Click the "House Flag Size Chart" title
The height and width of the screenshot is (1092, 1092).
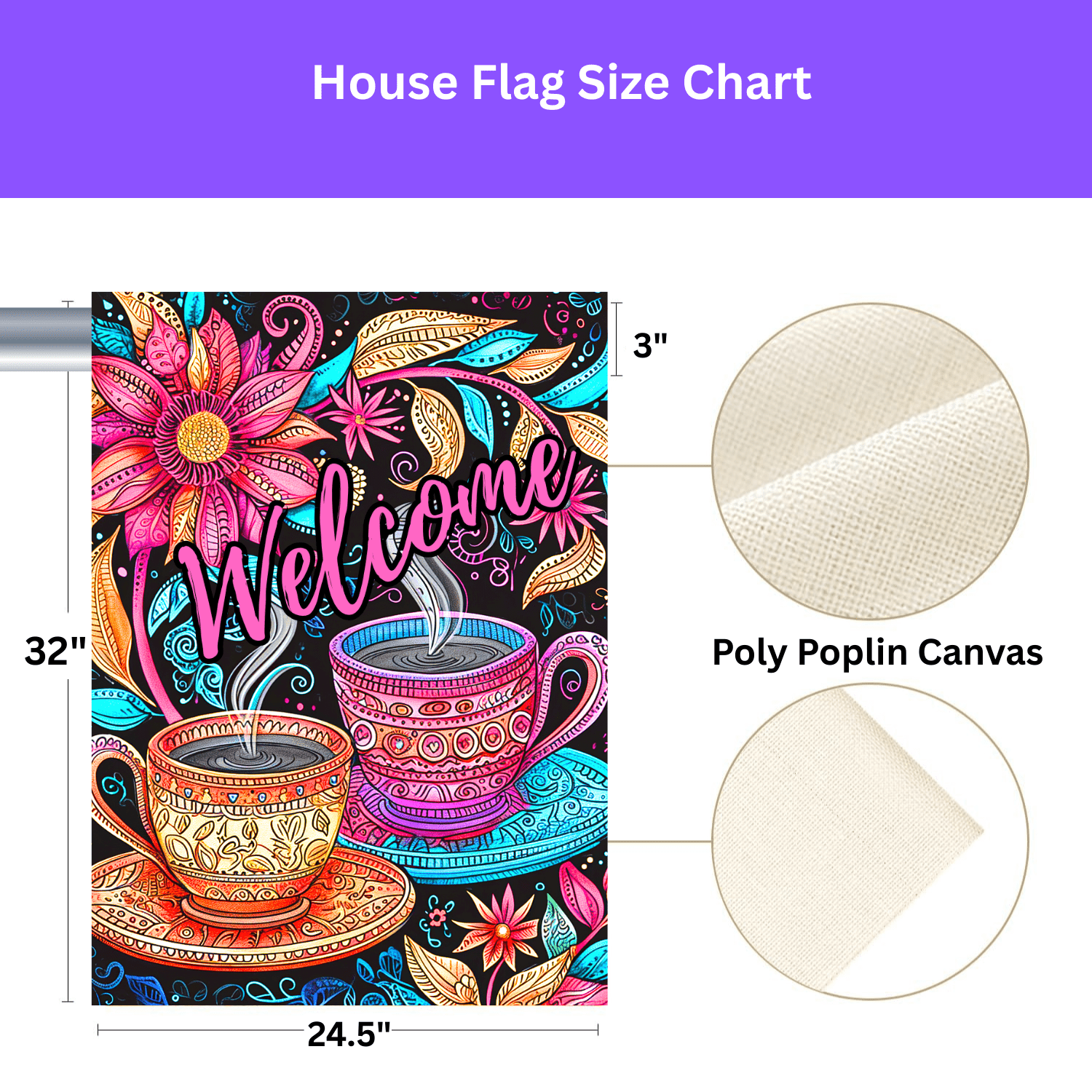coord(561,83)
